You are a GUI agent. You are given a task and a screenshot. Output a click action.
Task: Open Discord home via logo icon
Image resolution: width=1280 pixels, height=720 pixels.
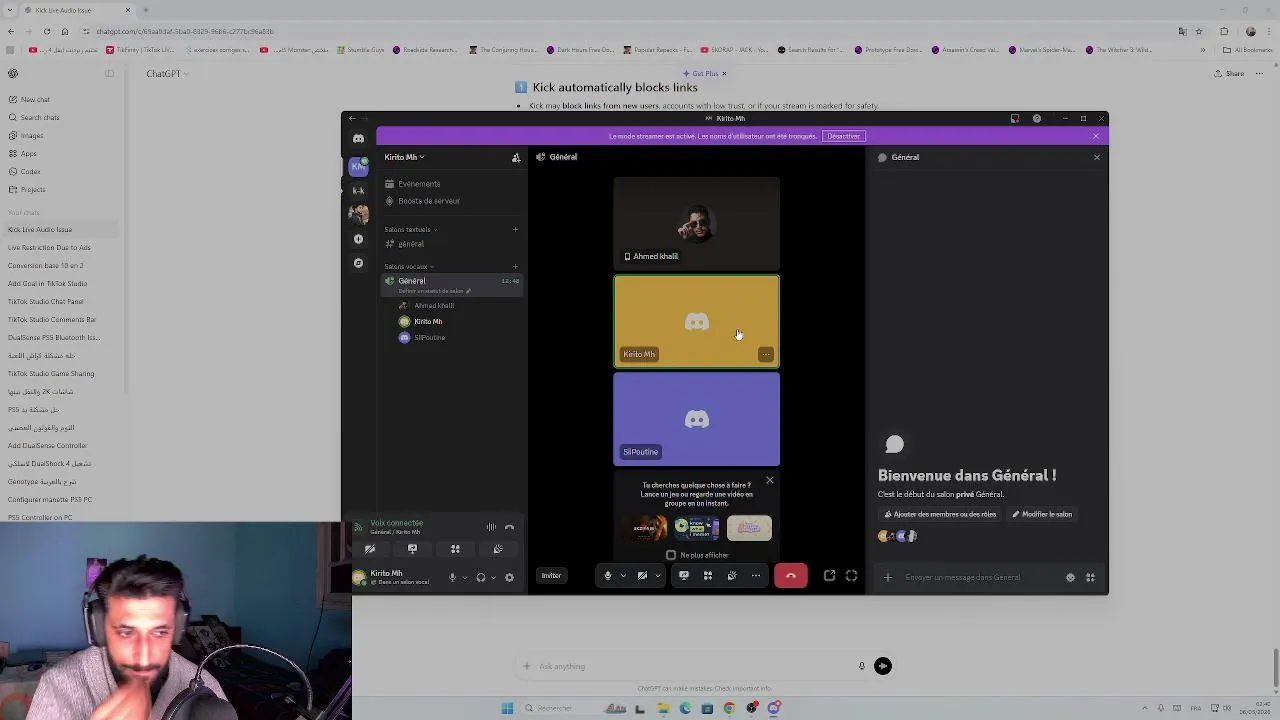tap(358, 139)
